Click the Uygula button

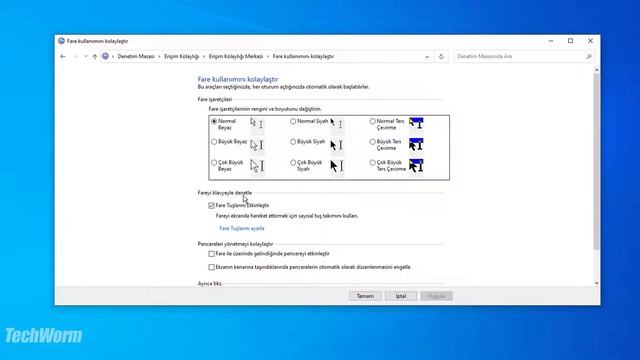[x=437, y=296]
